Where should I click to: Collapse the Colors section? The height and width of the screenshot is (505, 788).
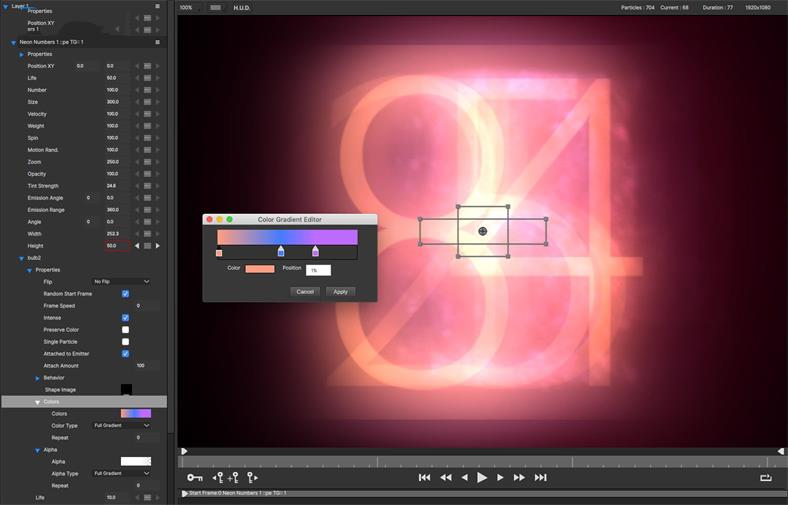(38, 402)
